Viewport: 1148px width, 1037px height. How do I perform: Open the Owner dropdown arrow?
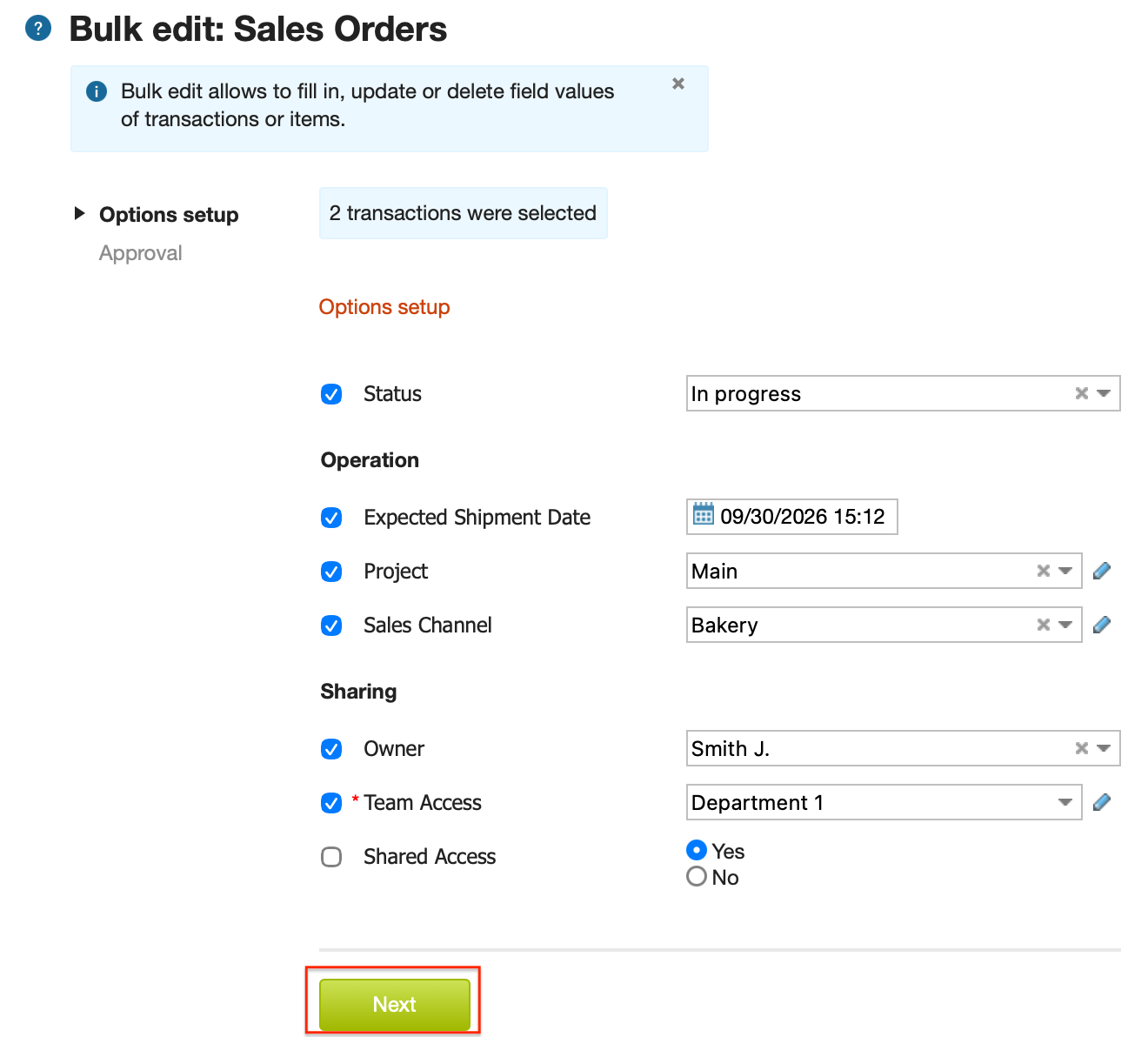[x=1104, y=748]
